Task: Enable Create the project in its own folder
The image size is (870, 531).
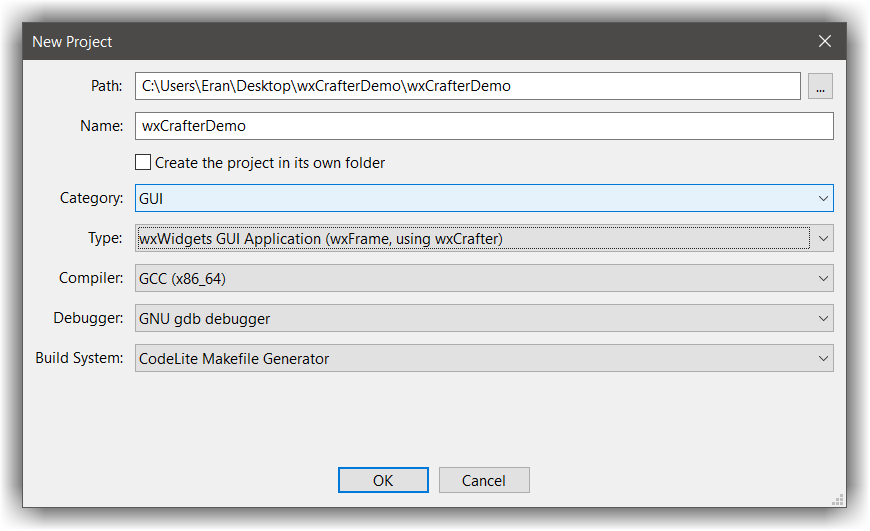Action: point(144,162)
